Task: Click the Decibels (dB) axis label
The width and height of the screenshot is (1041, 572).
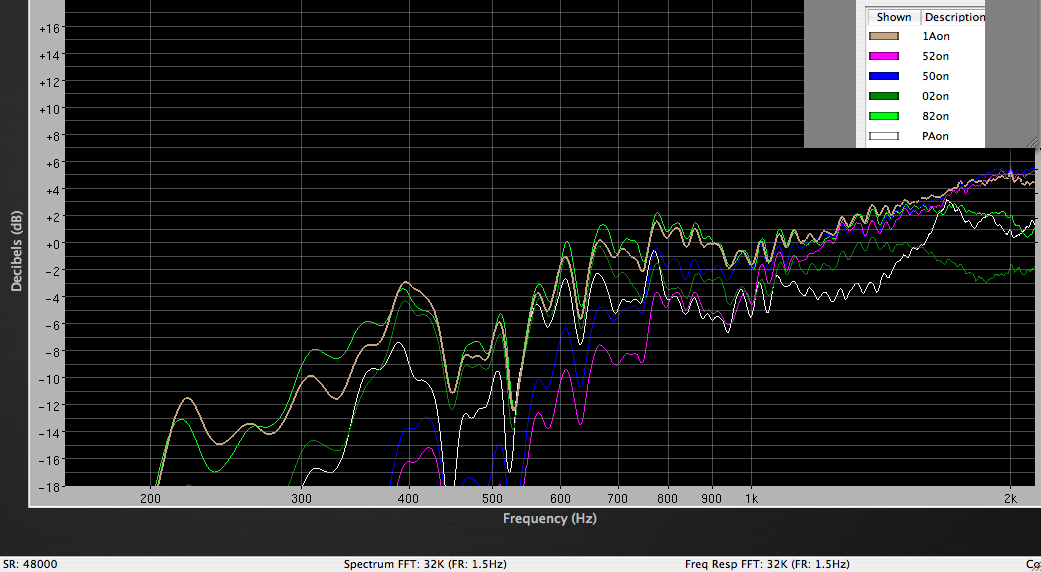Action: (17, 251)
